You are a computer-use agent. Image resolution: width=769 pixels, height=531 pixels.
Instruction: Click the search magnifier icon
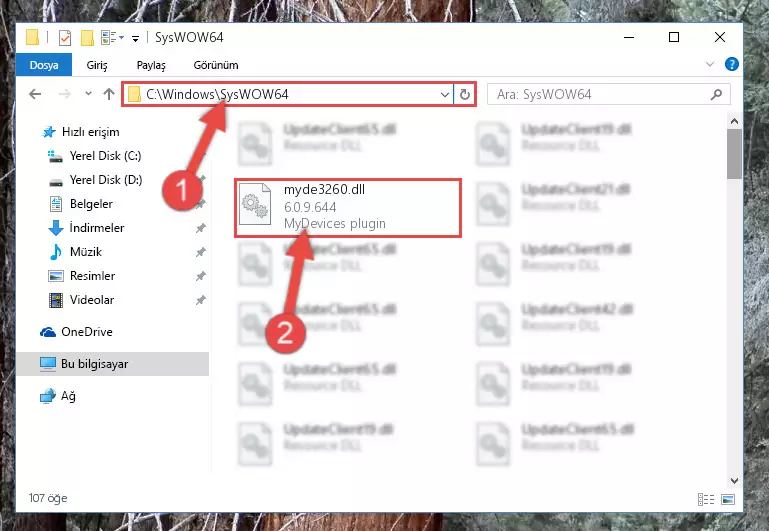point(717,94)
